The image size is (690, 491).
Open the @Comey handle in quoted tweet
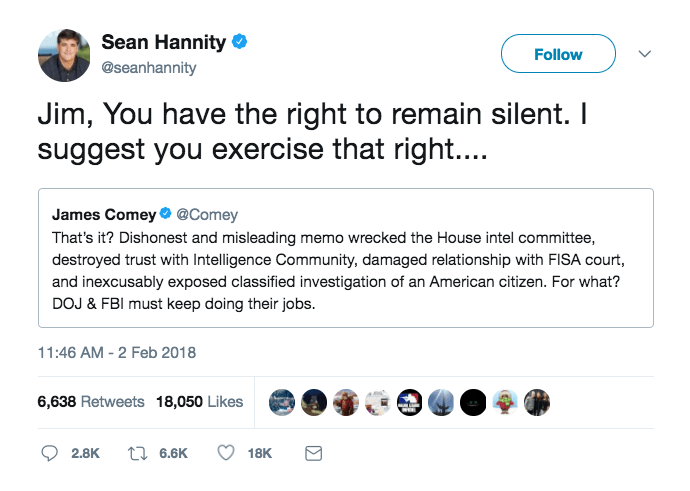(207, 214)
